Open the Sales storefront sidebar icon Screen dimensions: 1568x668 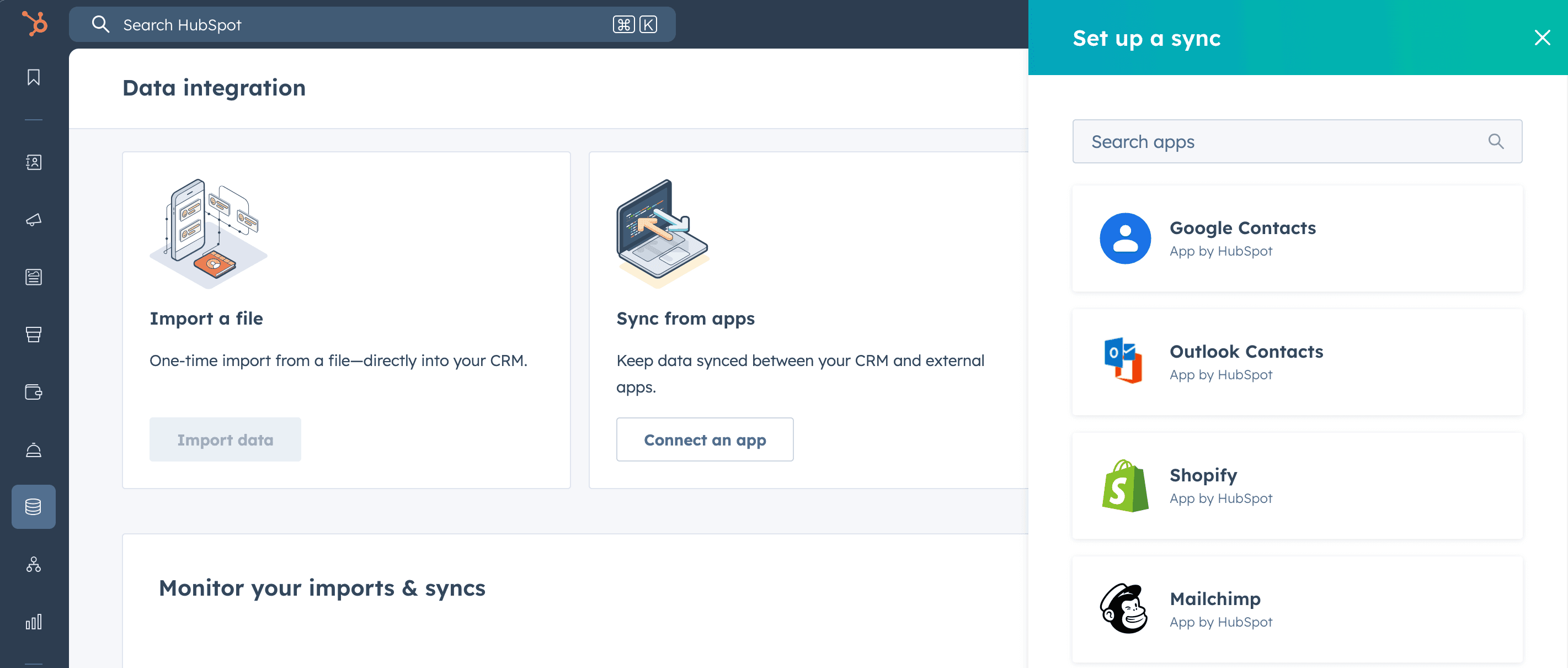pos(34,335)
